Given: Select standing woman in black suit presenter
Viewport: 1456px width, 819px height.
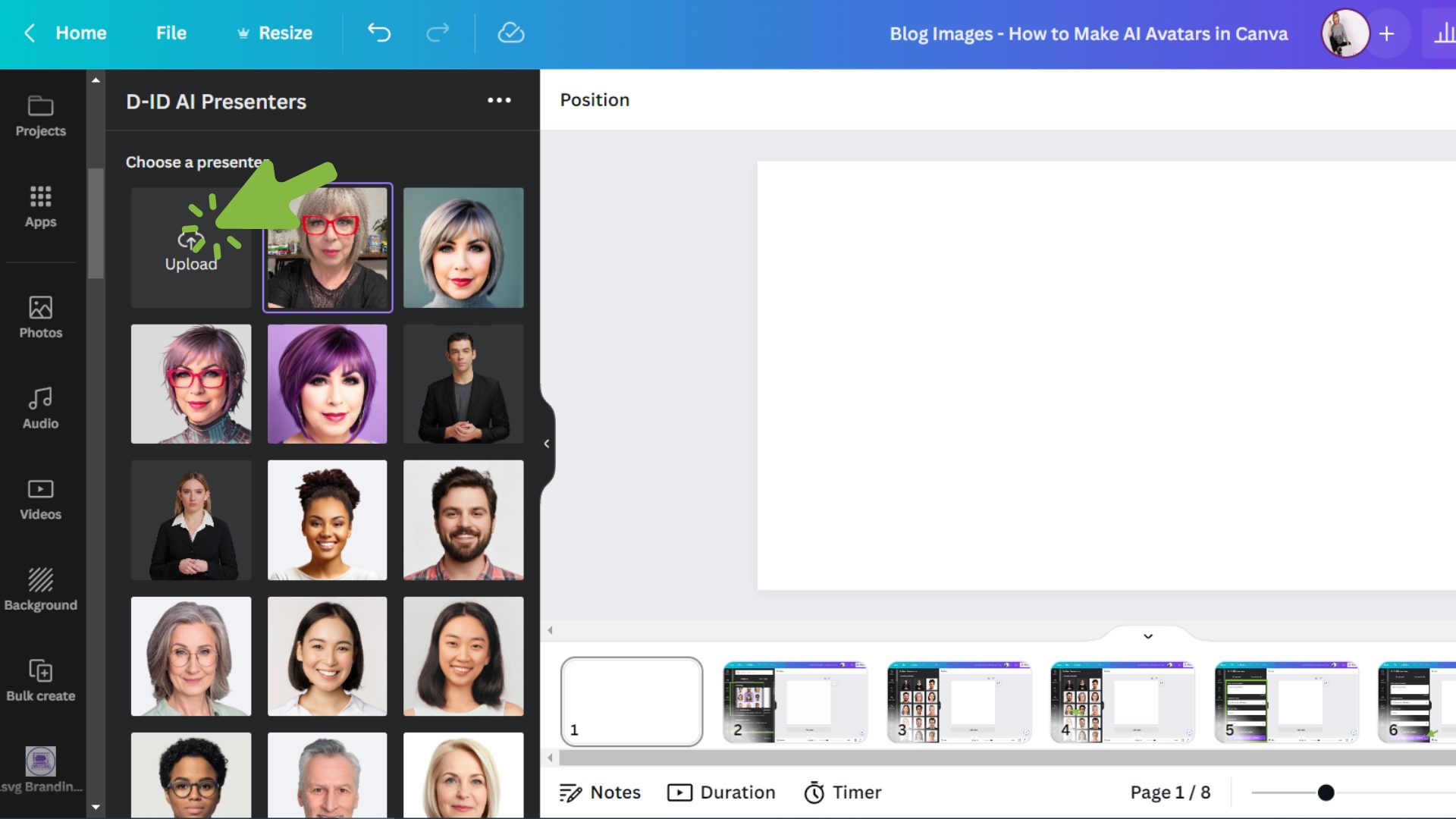Looking at the screenshot, I should (191, 520).
